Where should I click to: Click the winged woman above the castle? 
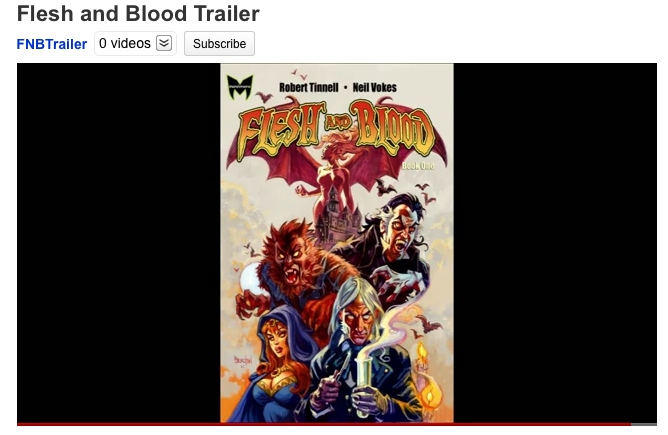[334, 170]
